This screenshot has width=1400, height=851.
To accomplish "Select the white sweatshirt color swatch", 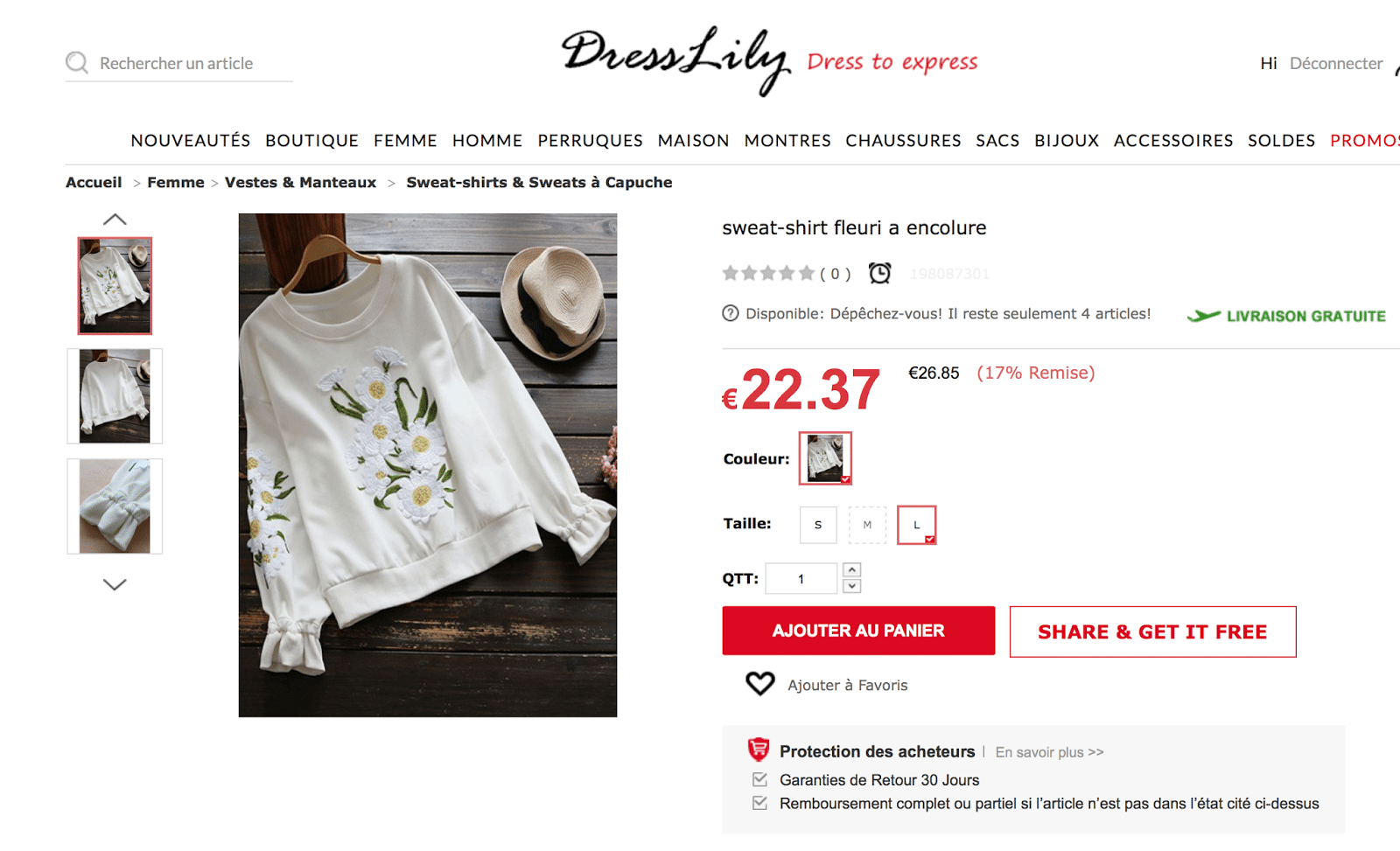I will click(x=825, y=458).
